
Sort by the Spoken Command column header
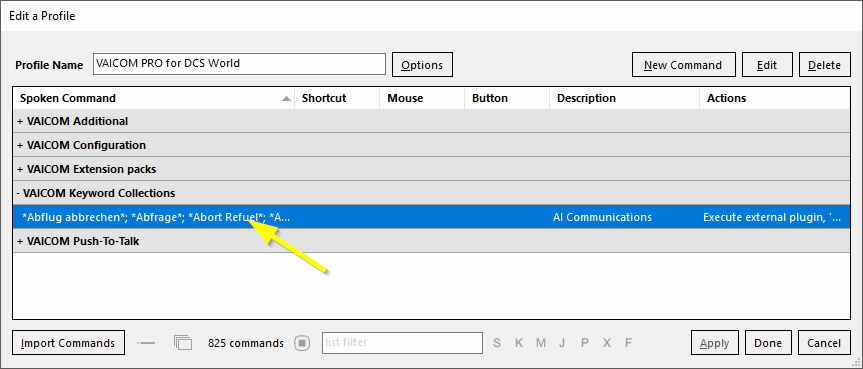(x=154, y=99)
